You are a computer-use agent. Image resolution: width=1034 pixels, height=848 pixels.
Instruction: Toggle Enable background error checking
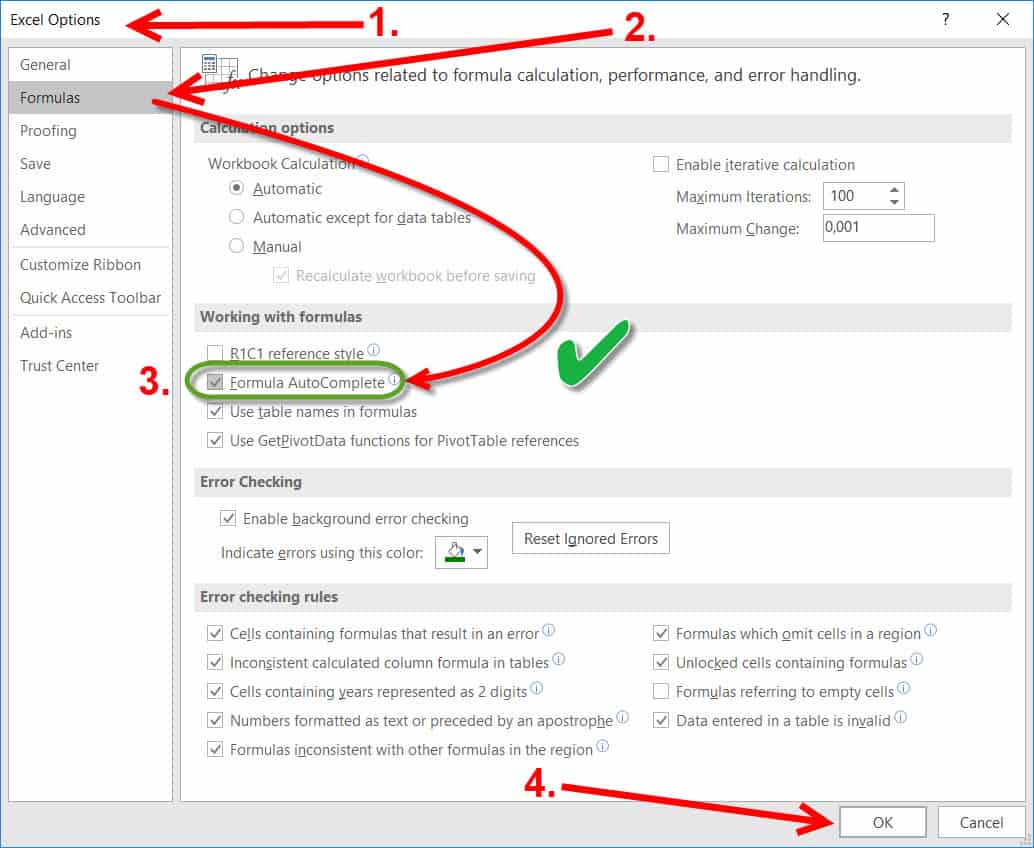[228, 518]
